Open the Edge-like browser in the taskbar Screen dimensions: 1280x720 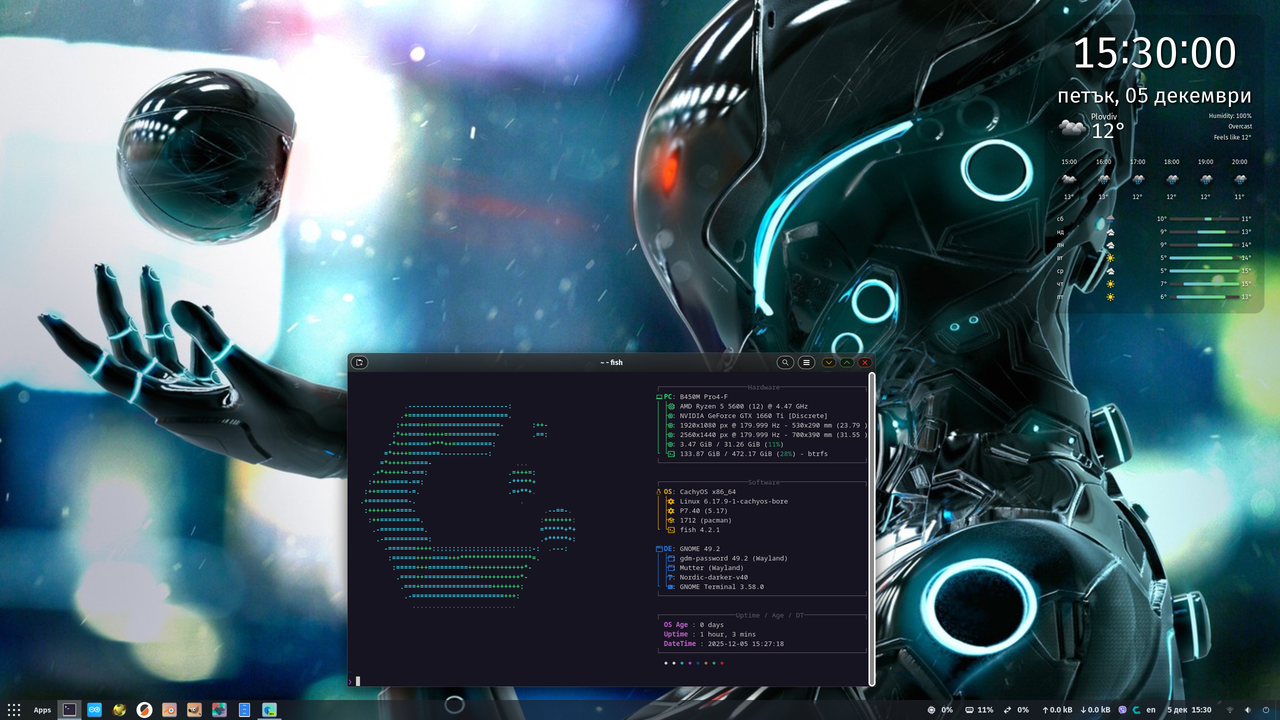tap(270, 710)
